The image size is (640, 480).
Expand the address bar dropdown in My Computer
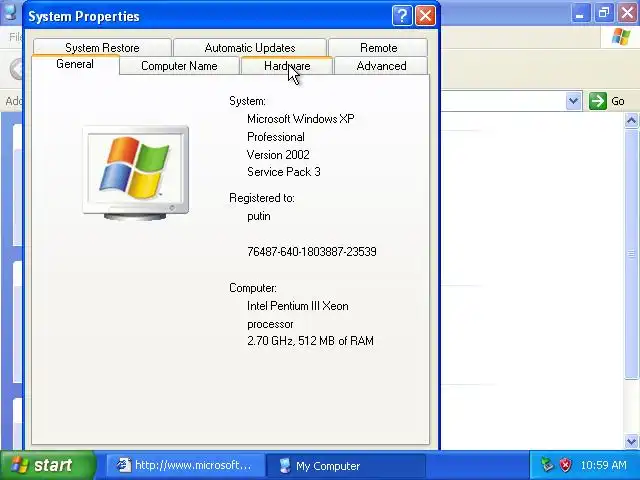tap(573, 100)
